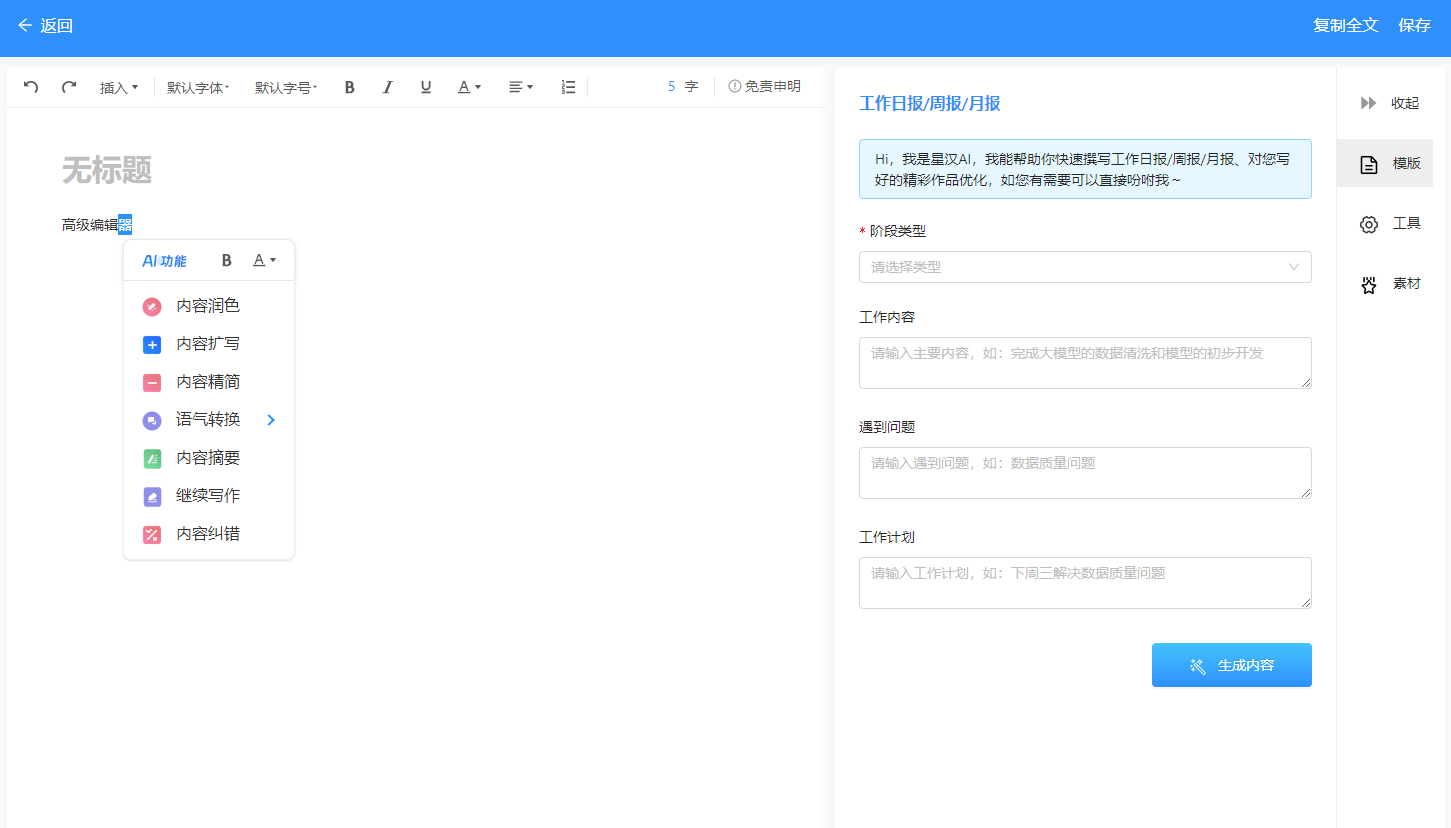
Task: Click the 语气转换 purple chat icon
Action: click(152, 420)
